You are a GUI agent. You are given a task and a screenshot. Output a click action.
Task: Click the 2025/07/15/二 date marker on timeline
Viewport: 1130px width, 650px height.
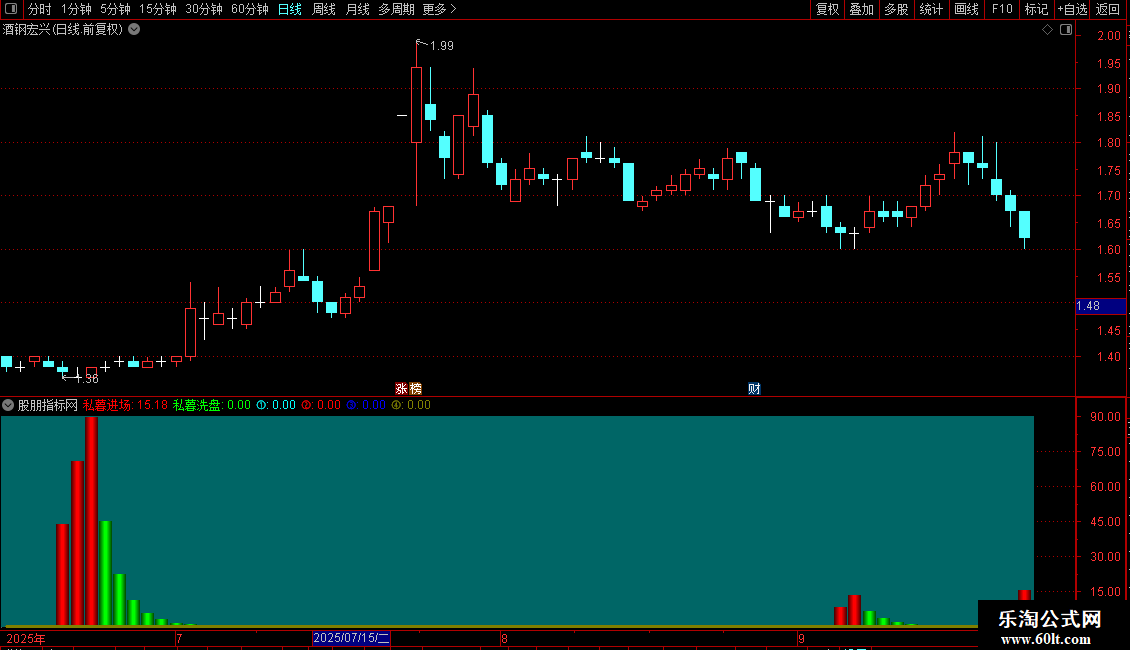point(352,638)
